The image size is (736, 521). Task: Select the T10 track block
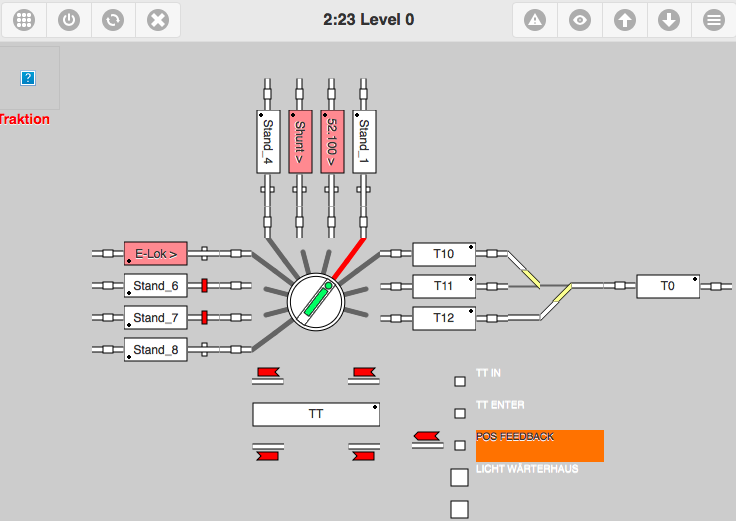point(444,254)
